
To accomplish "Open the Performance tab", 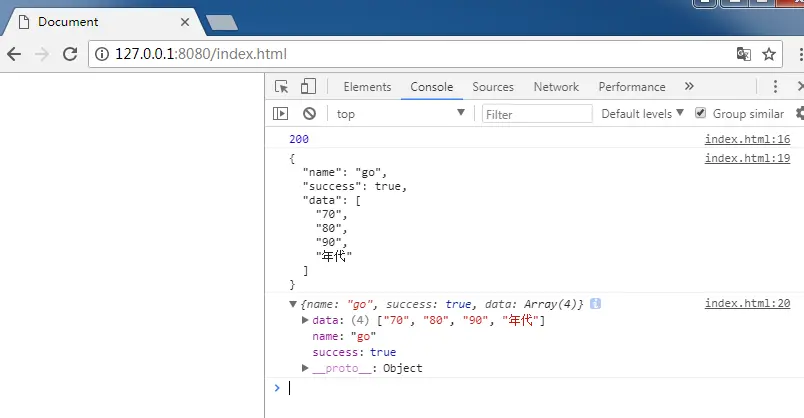I will pos(632,87).
